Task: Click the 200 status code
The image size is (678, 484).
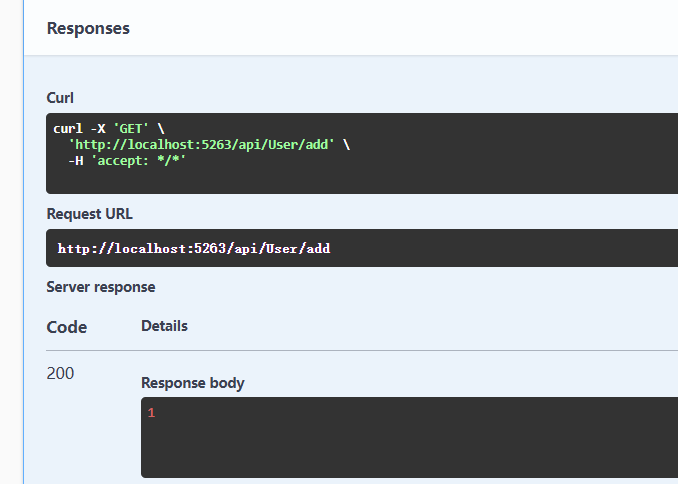Action: (x=60, y=373)
